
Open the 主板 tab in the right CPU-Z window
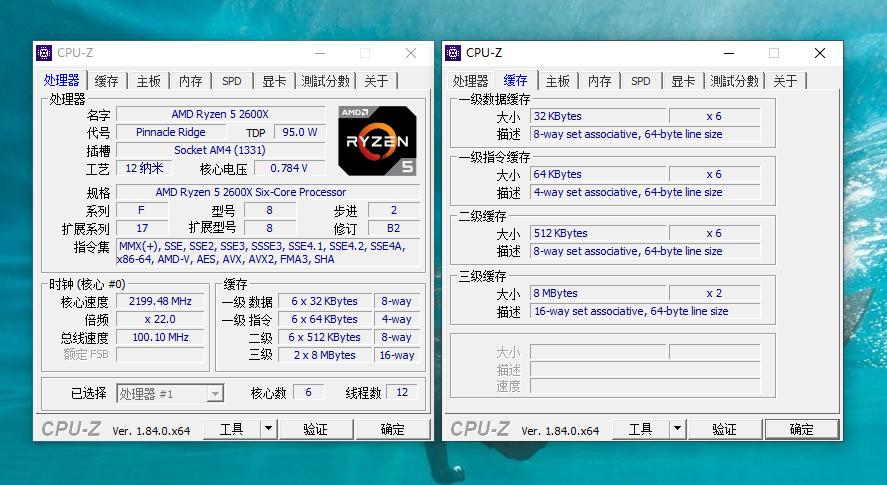(557, 81)
